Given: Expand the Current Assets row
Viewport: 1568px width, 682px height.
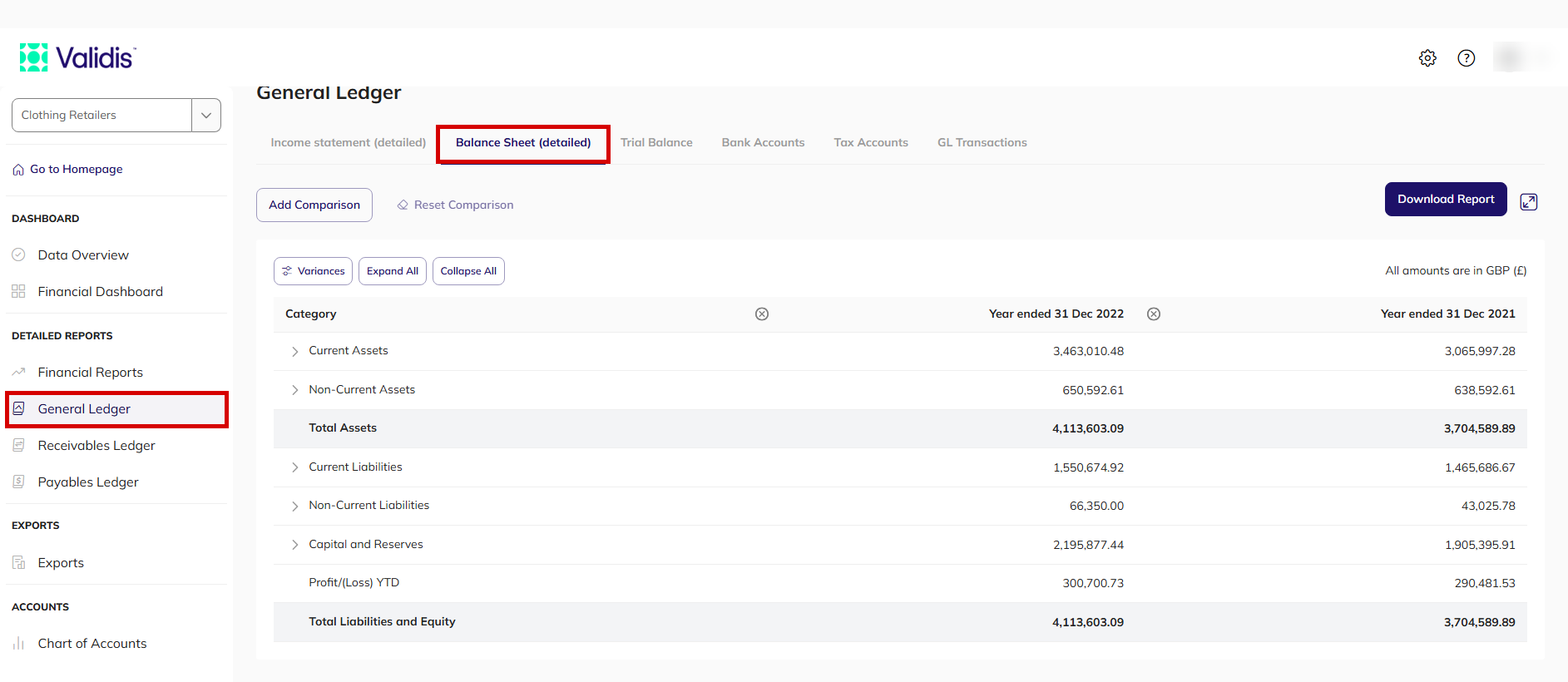Looking at the screenshot, I should pyautogui.click(x=295, y=352).
